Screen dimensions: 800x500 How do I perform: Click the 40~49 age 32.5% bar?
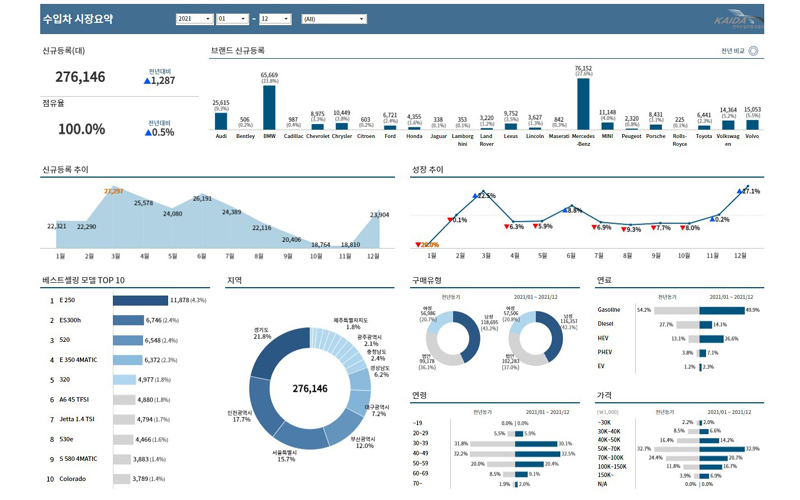[x=538, y=454]
